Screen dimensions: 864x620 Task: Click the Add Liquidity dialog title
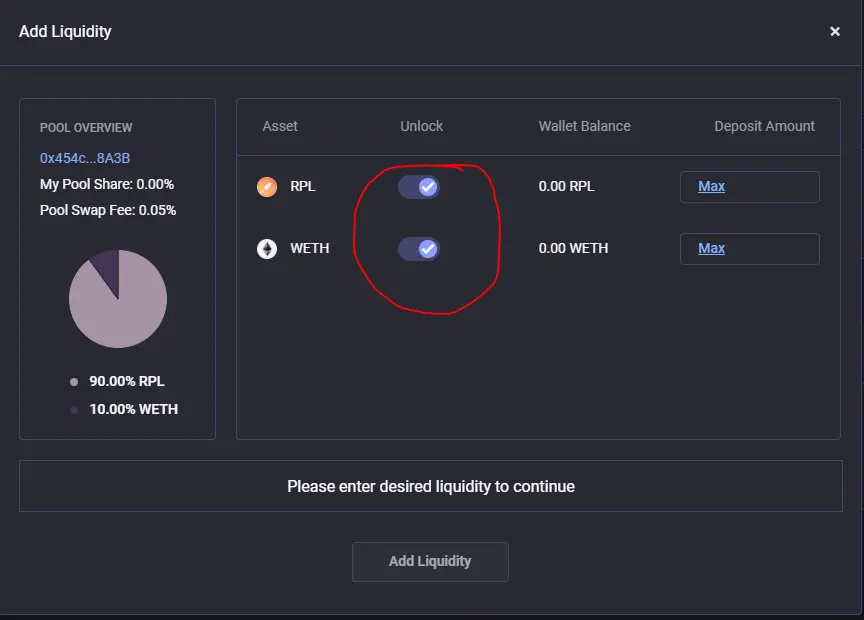(65, 31)
